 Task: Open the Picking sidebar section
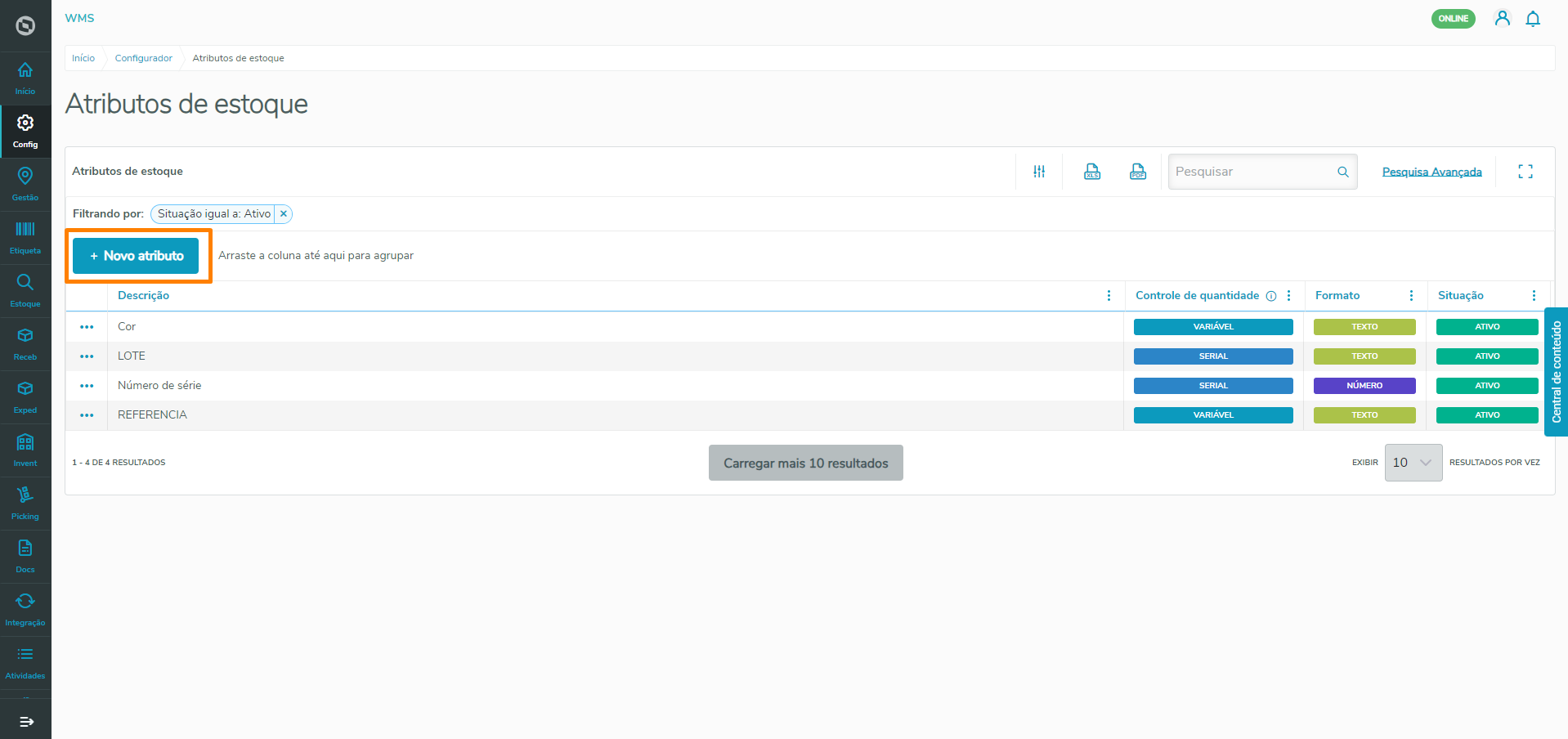tap(25, 504)
